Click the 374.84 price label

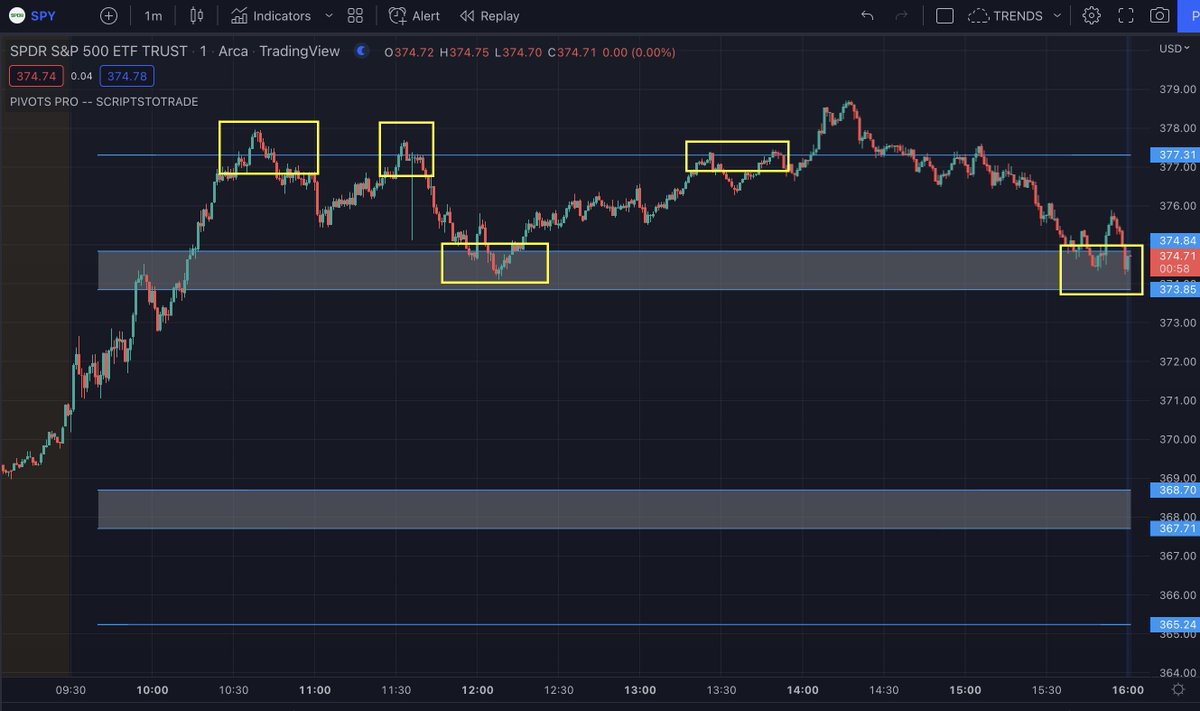(1176, 241)
